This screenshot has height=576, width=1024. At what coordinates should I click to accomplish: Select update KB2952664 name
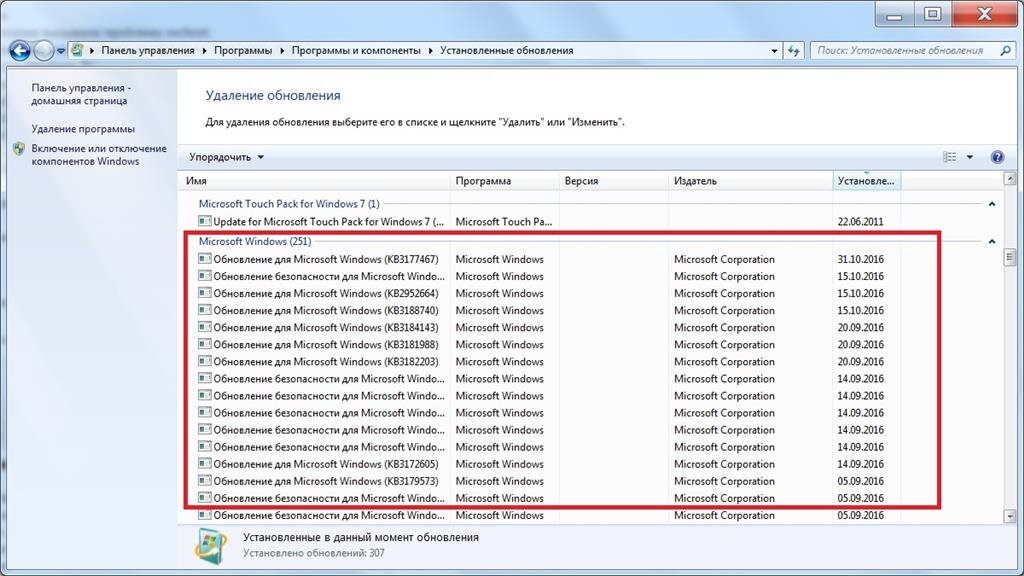click(326, 293)
